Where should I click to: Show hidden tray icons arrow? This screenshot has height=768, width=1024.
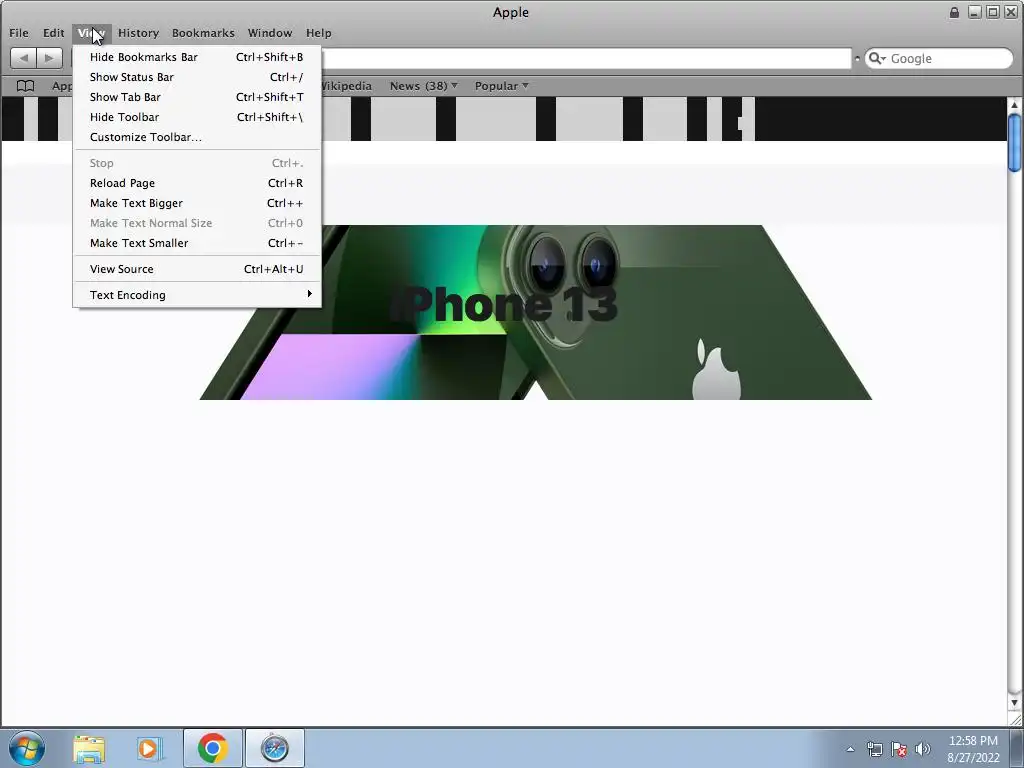coord(850,749)
